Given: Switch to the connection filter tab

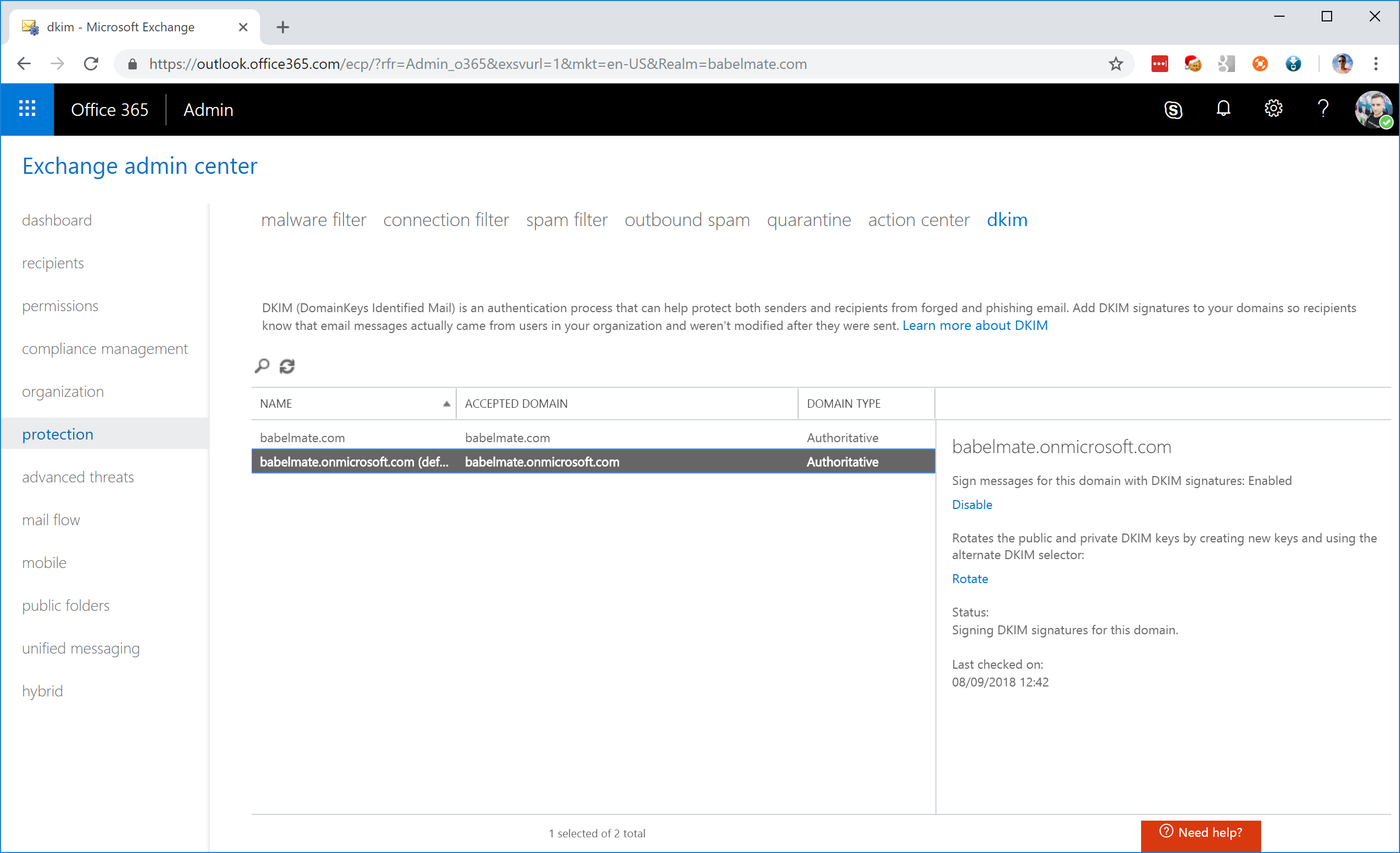Looking at the screenshot, I should pyautogui.click(x=446, y=219).
